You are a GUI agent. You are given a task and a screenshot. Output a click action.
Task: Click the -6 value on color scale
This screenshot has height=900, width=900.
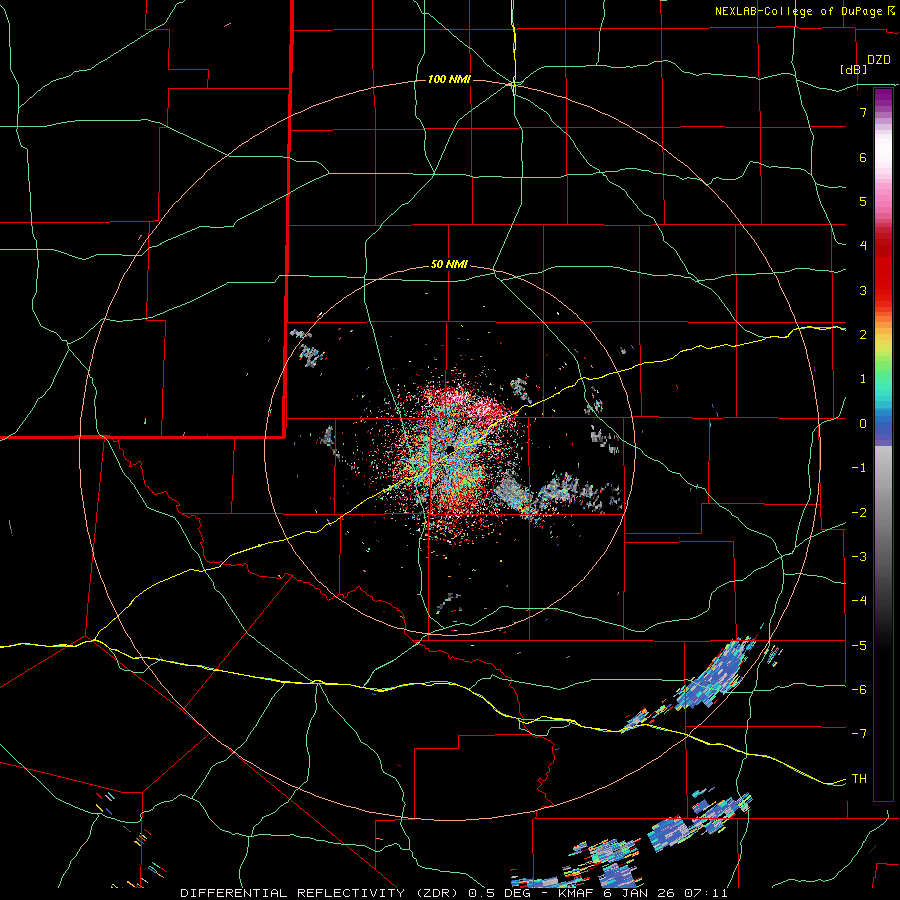point(859,690)
